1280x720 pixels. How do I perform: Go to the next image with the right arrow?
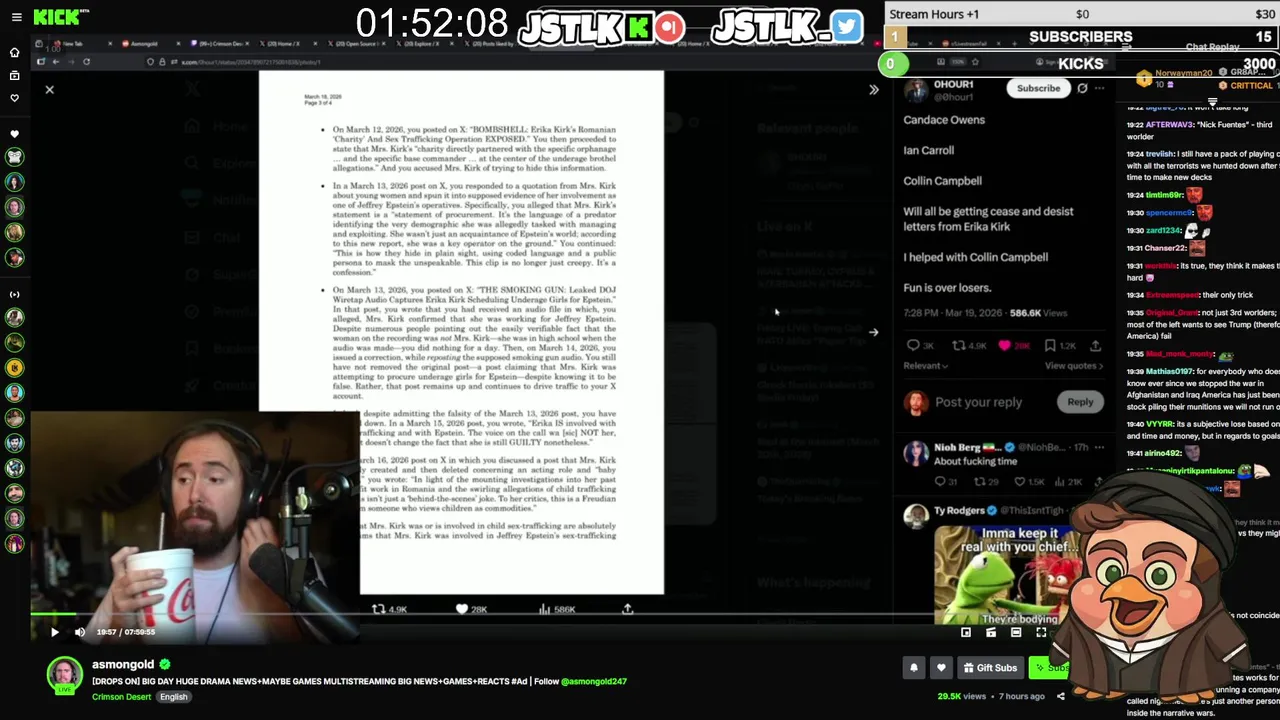coord(873,333)
